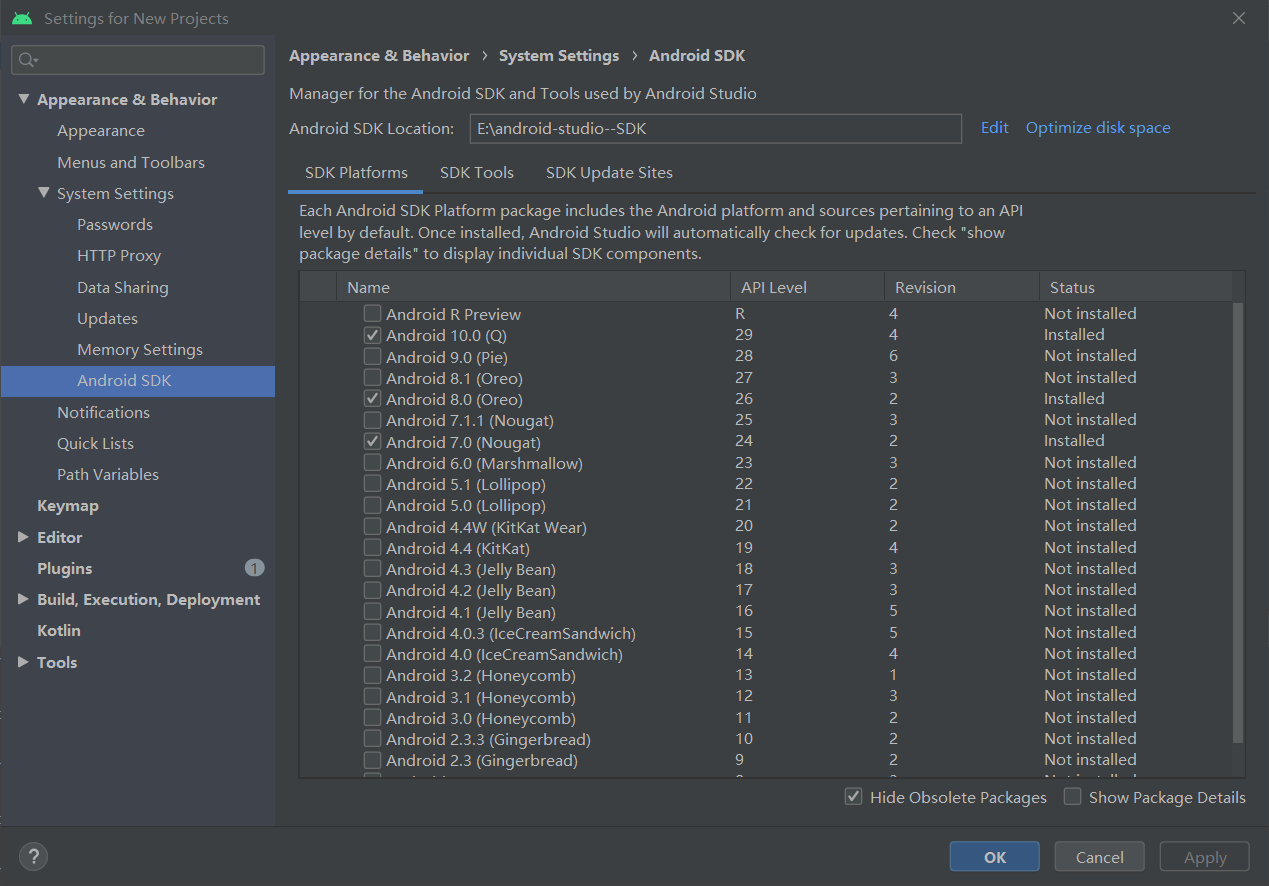Select HTTP Proxy settings

click(x=119, y=256)
